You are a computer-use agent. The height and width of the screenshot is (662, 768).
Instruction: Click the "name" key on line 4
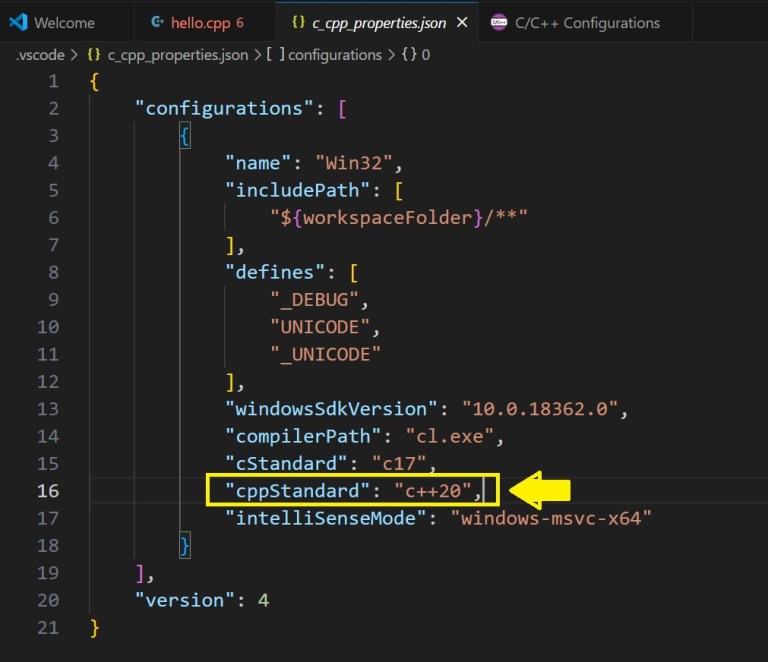click(x=258, y=163)
